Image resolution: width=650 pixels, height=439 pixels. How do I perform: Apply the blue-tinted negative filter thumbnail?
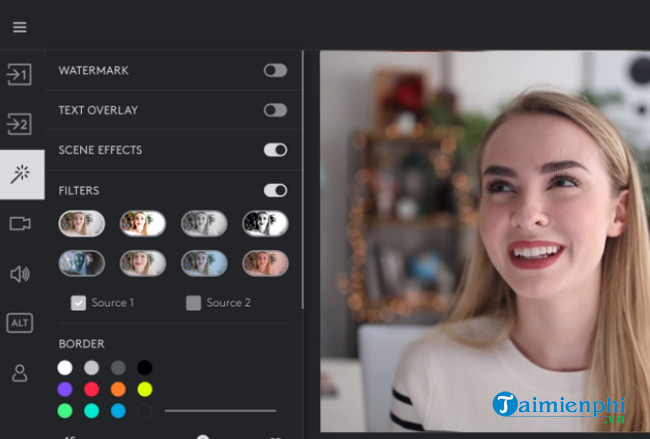(x=82, y=263)
